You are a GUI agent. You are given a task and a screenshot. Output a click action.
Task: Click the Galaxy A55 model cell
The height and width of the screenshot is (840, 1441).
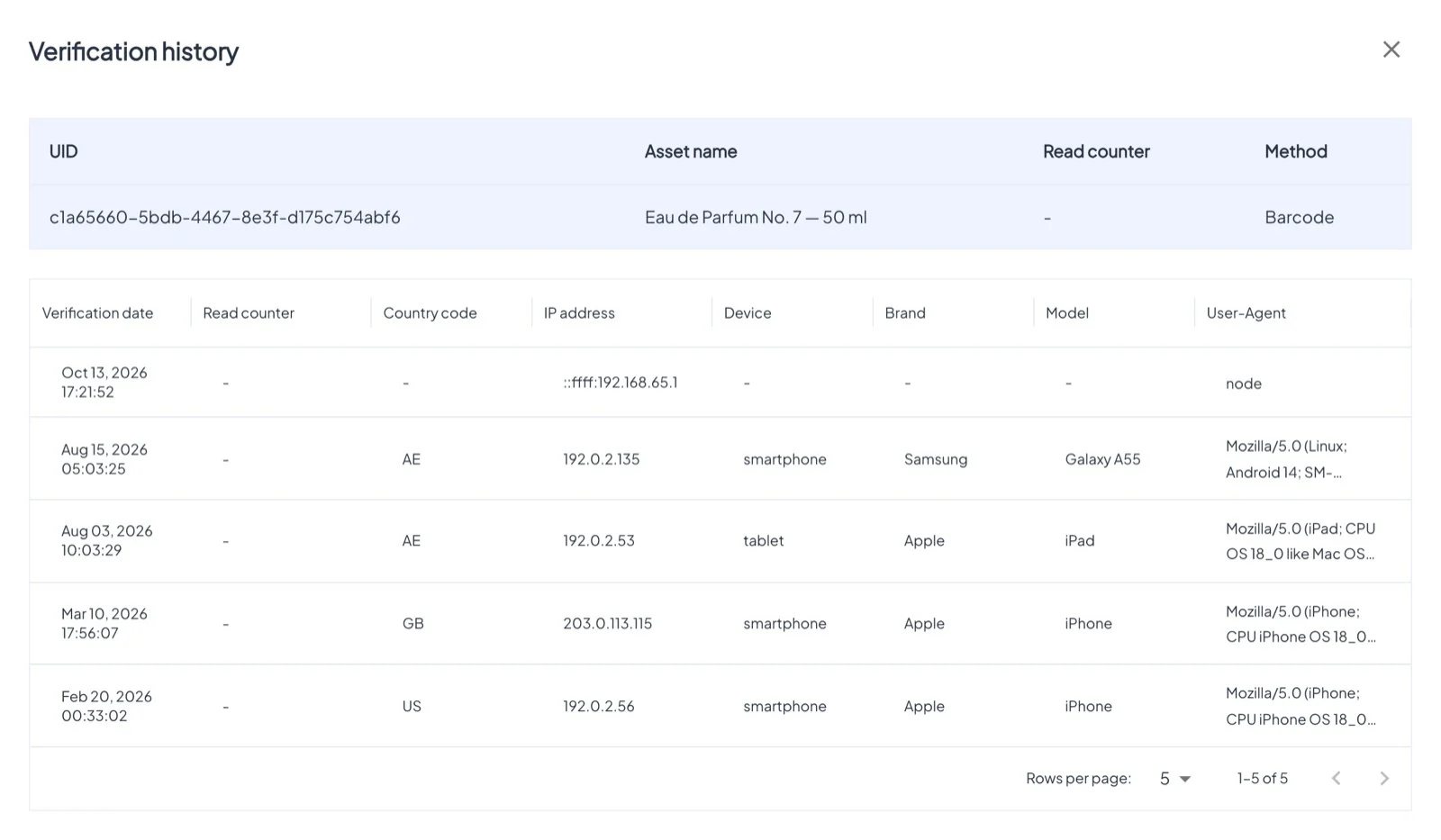1102,459
